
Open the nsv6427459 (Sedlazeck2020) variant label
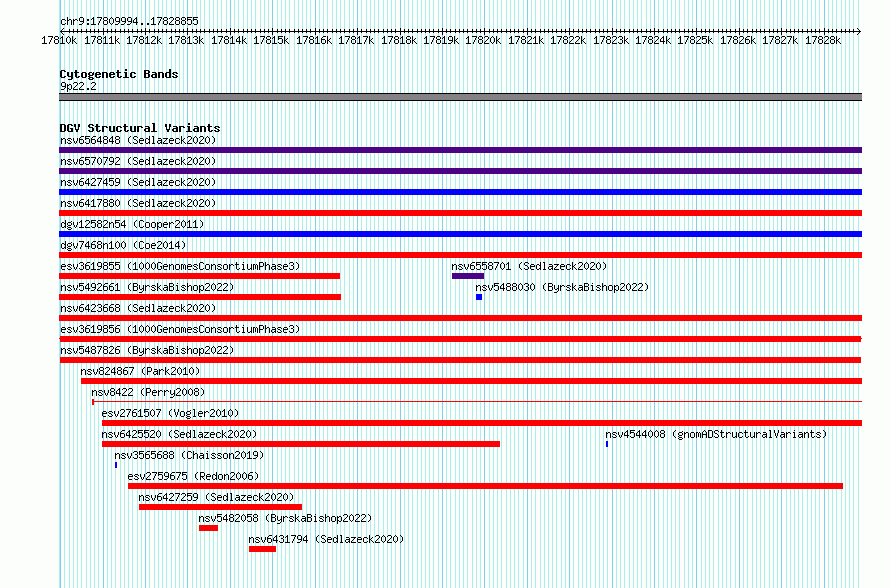tap(138, 182)
